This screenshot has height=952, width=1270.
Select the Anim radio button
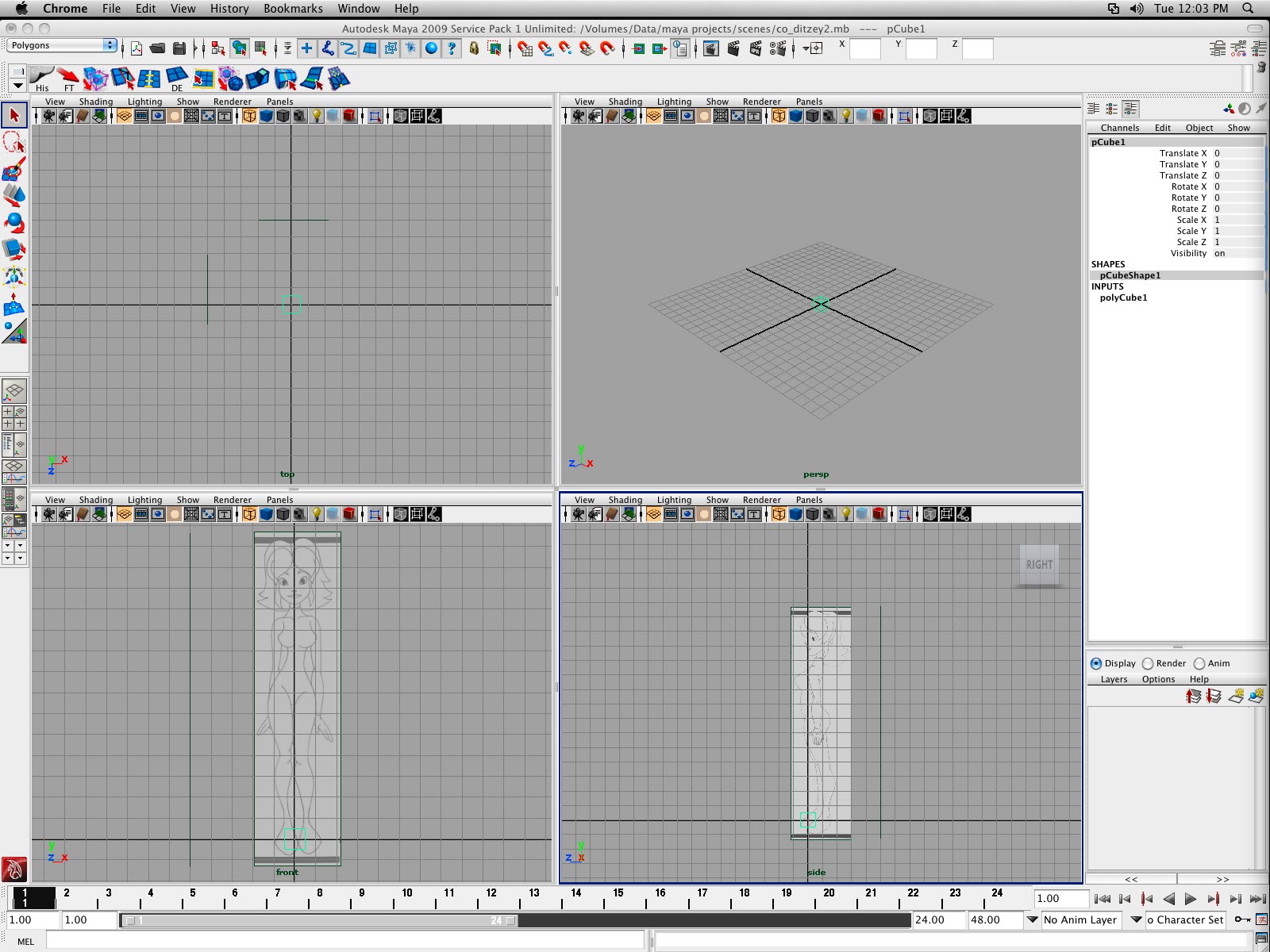[1202, 663]
